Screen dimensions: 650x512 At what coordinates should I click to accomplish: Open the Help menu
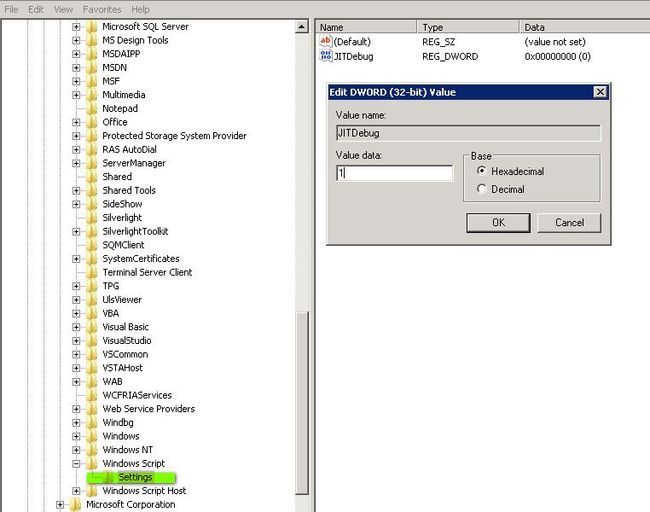point(140,9)
